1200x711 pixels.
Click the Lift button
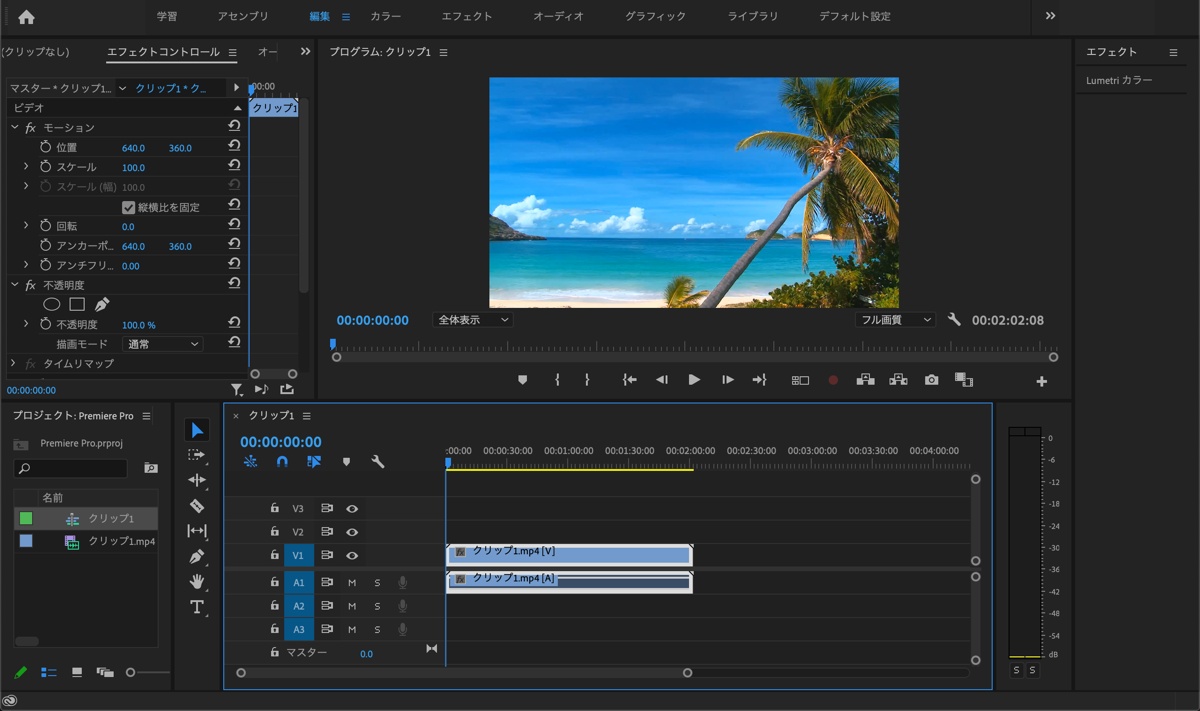pos(865,380)
